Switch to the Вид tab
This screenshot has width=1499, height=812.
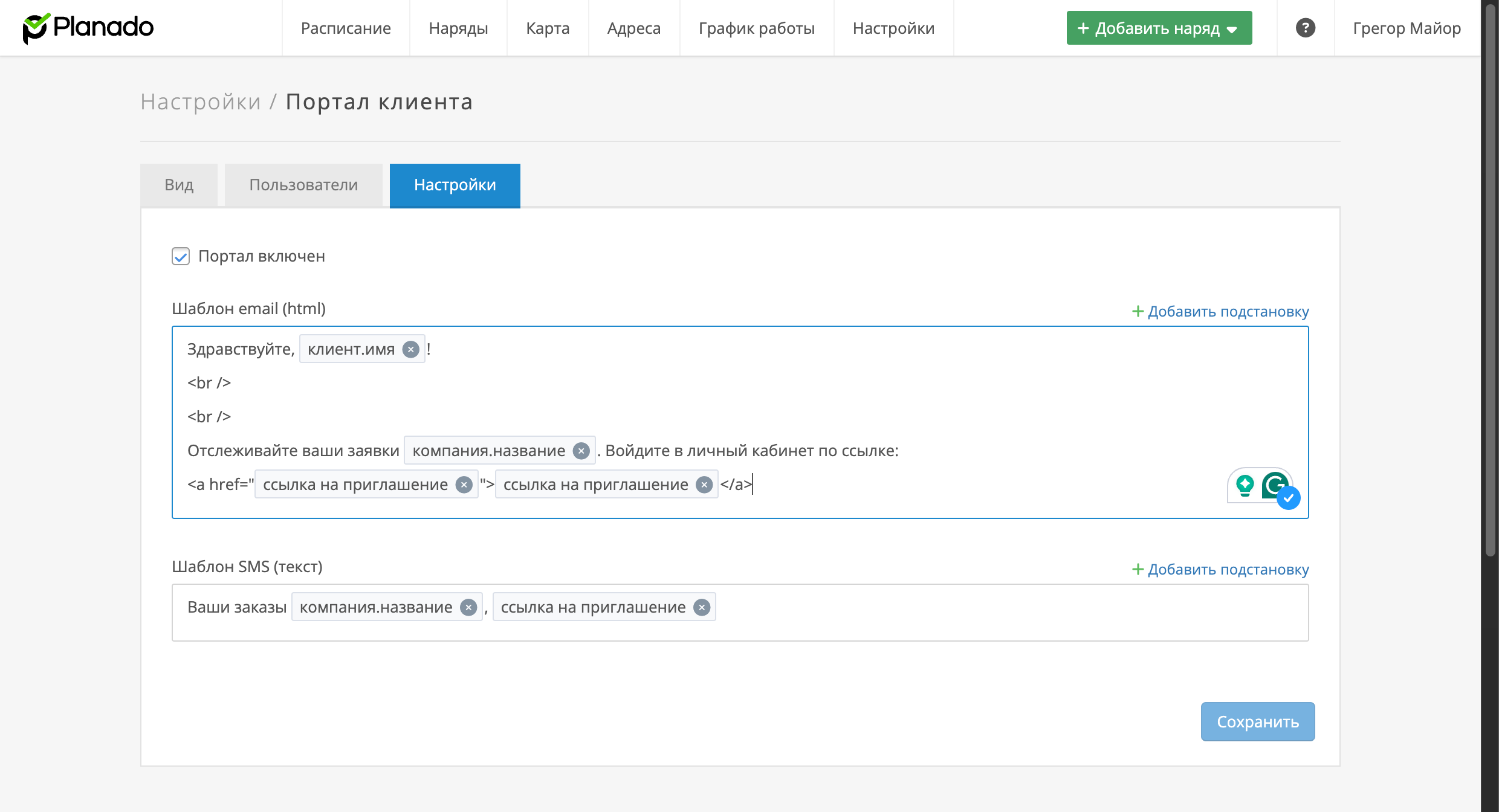[x=179, y=185]
